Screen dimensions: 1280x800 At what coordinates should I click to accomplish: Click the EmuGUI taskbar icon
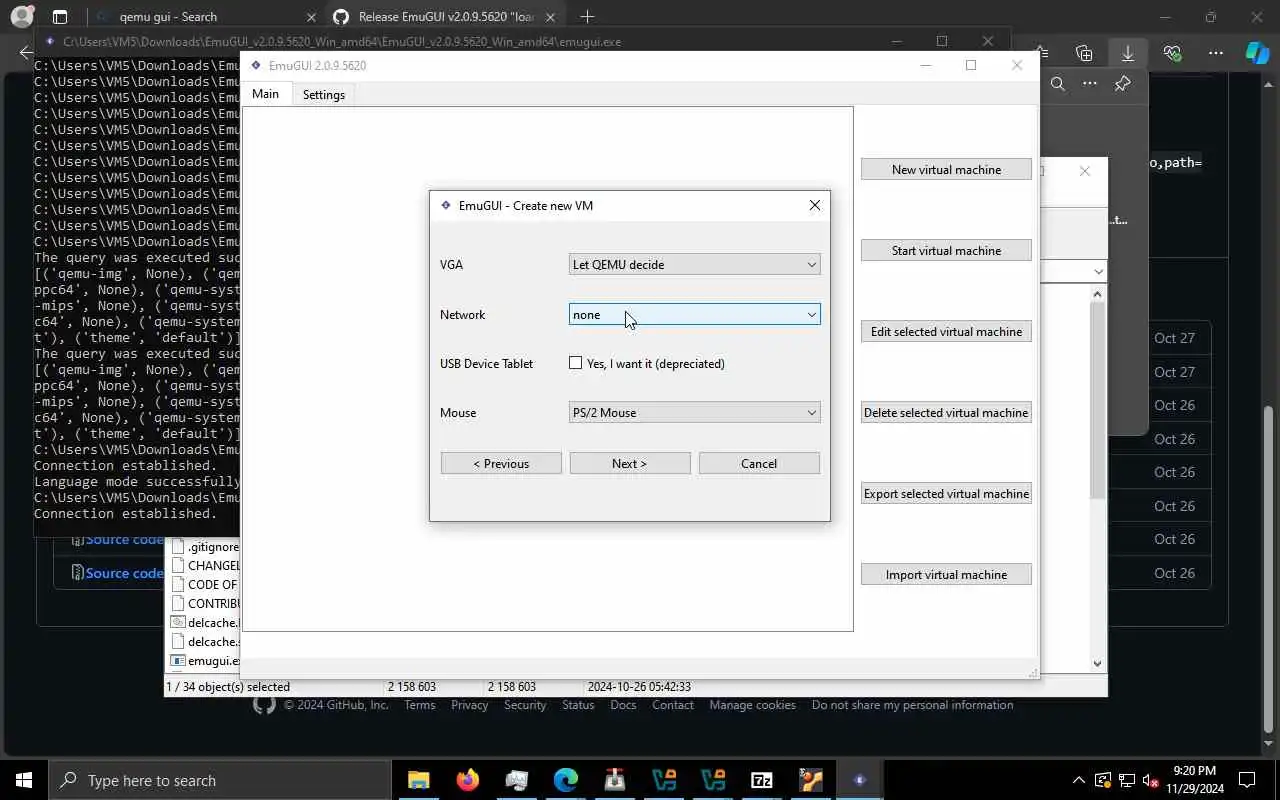(x=860, y=780)
